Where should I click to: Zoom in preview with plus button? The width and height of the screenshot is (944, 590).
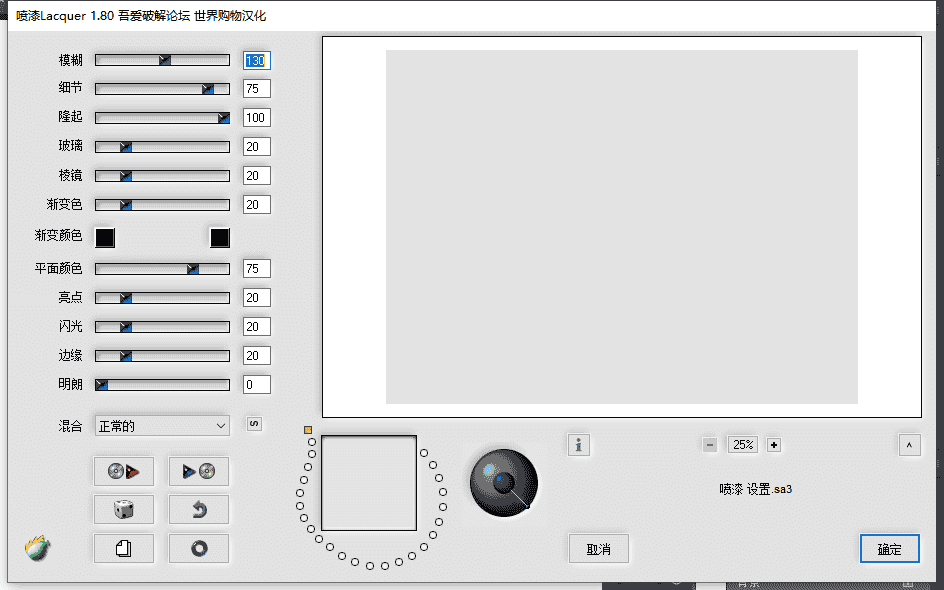click(774, 445)
